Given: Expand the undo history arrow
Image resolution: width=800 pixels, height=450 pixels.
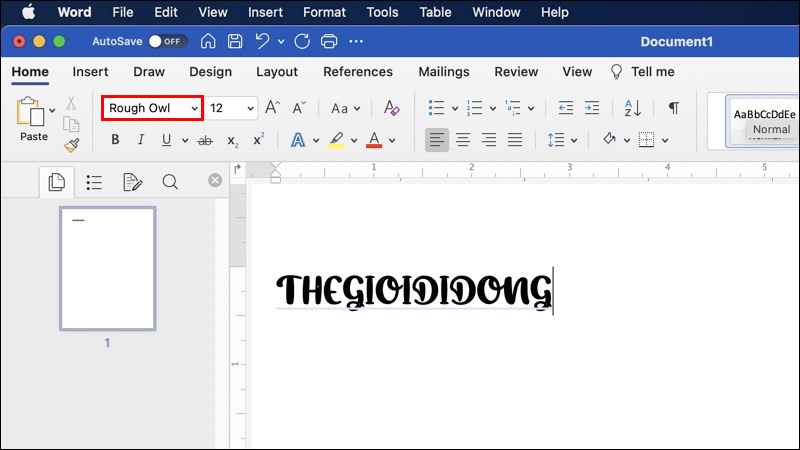Looking at the screenshot, I should click(281, 42).
